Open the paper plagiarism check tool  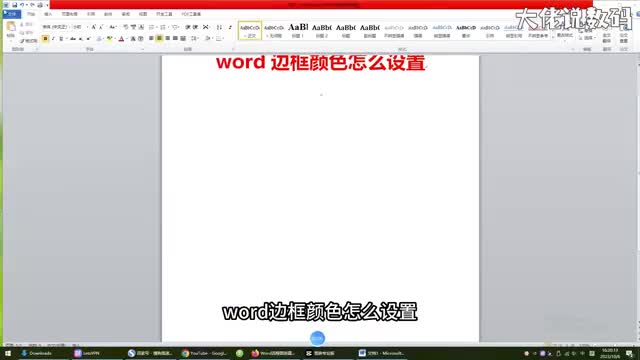coord(624,38)
